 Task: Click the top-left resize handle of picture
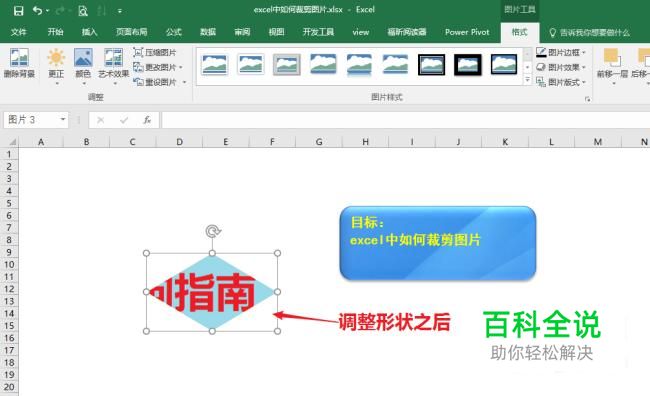(x=146, y=253)
